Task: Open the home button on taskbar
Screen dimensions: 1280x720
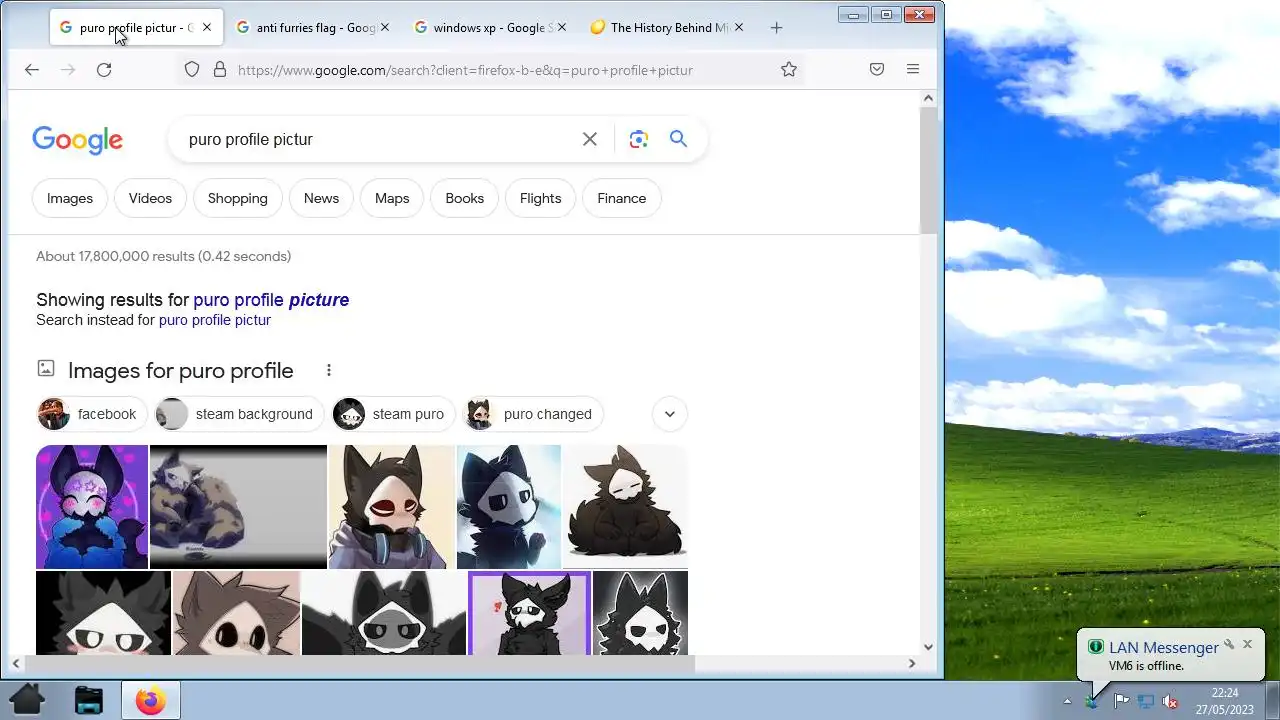Action: 27,700
